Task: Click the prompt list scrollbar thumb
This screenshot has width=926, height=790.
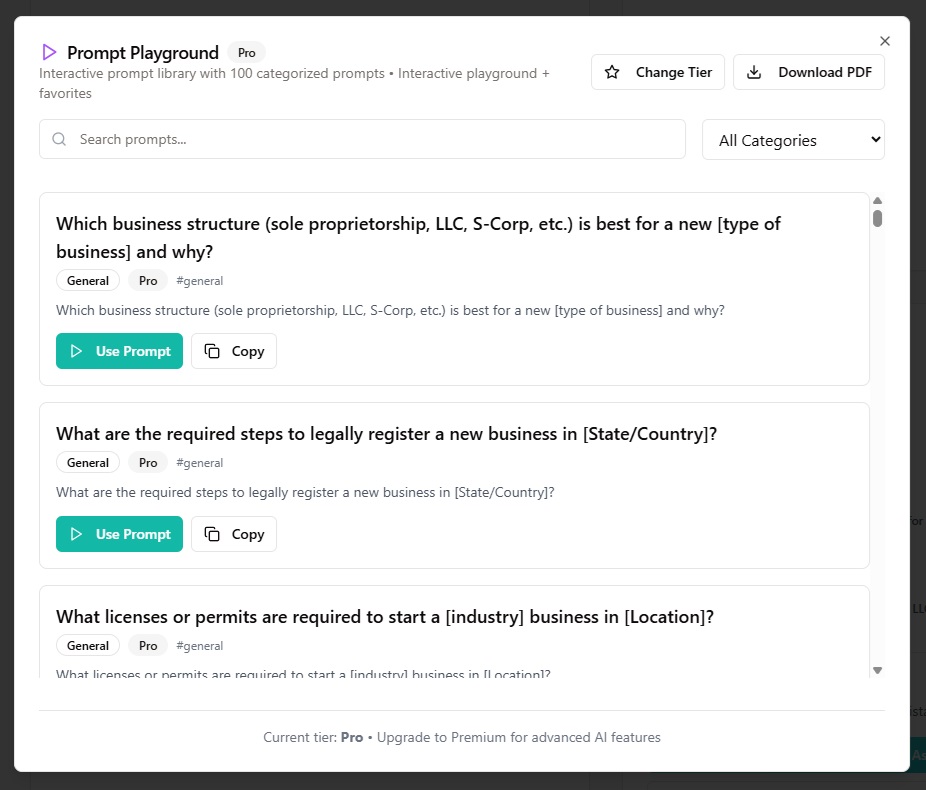Action: tap(877, 218)
